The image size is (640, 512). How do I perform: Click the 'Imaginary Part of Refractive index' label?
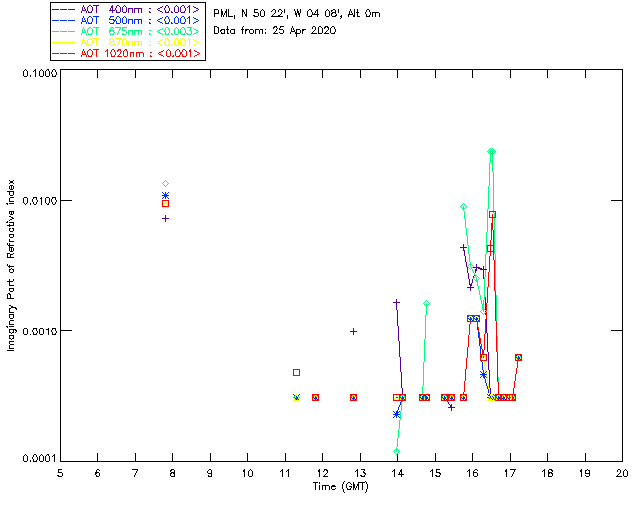click(11, 265)
